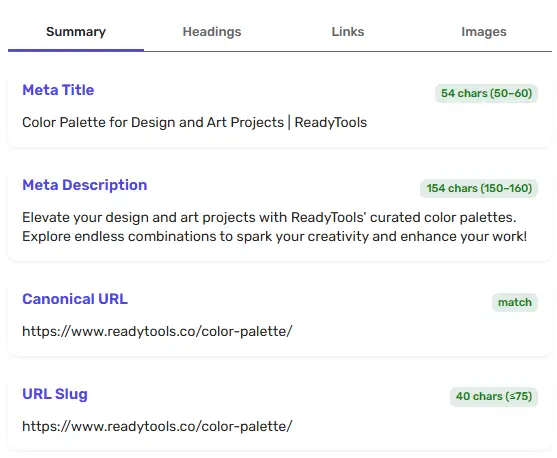Click the '54 chars (50–60)' badge

pyautogui.click(x=486, y=93)
